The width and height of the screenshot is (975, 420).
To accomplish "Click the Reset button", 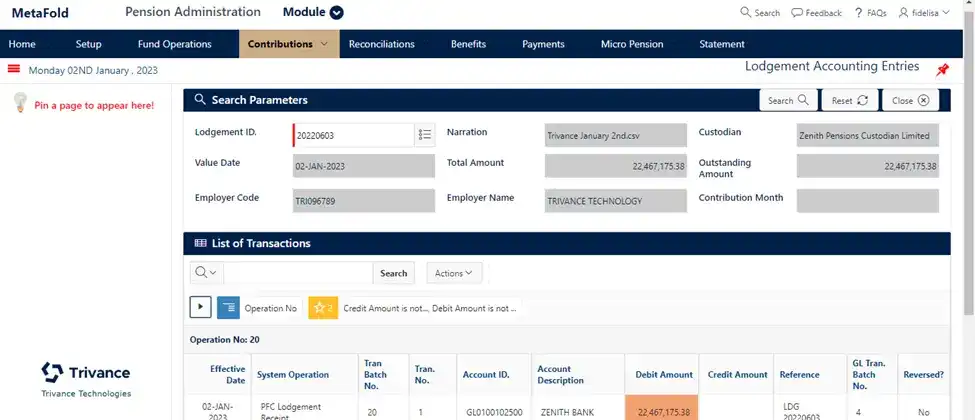I will coord(849,100).
